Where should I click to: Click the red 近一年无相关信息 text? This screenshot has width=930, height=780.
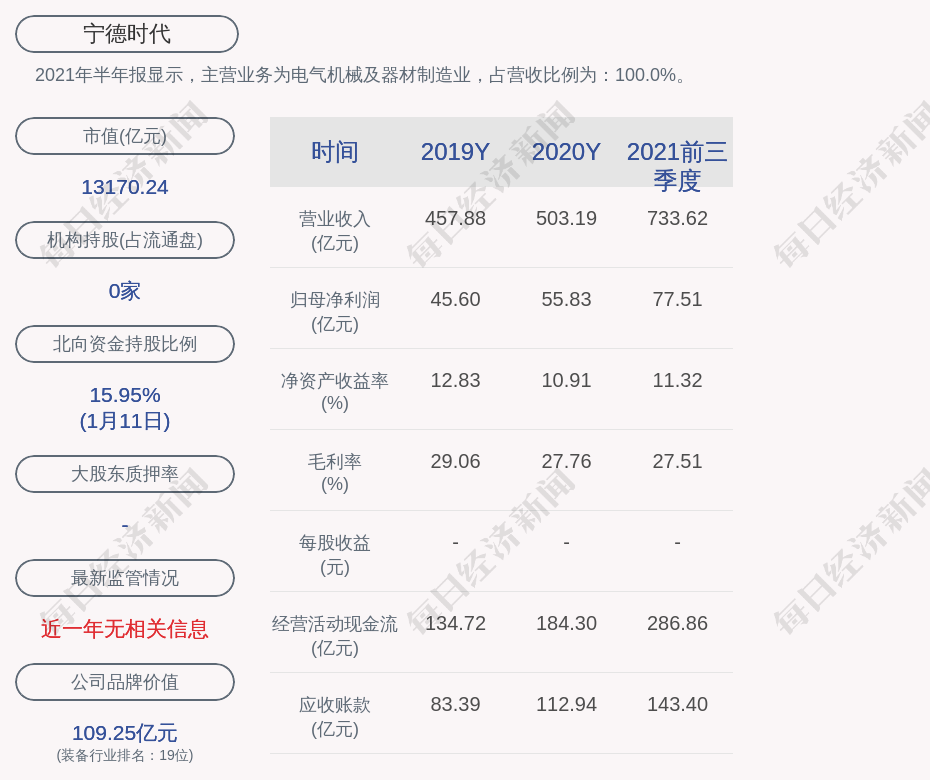(125, 629)
